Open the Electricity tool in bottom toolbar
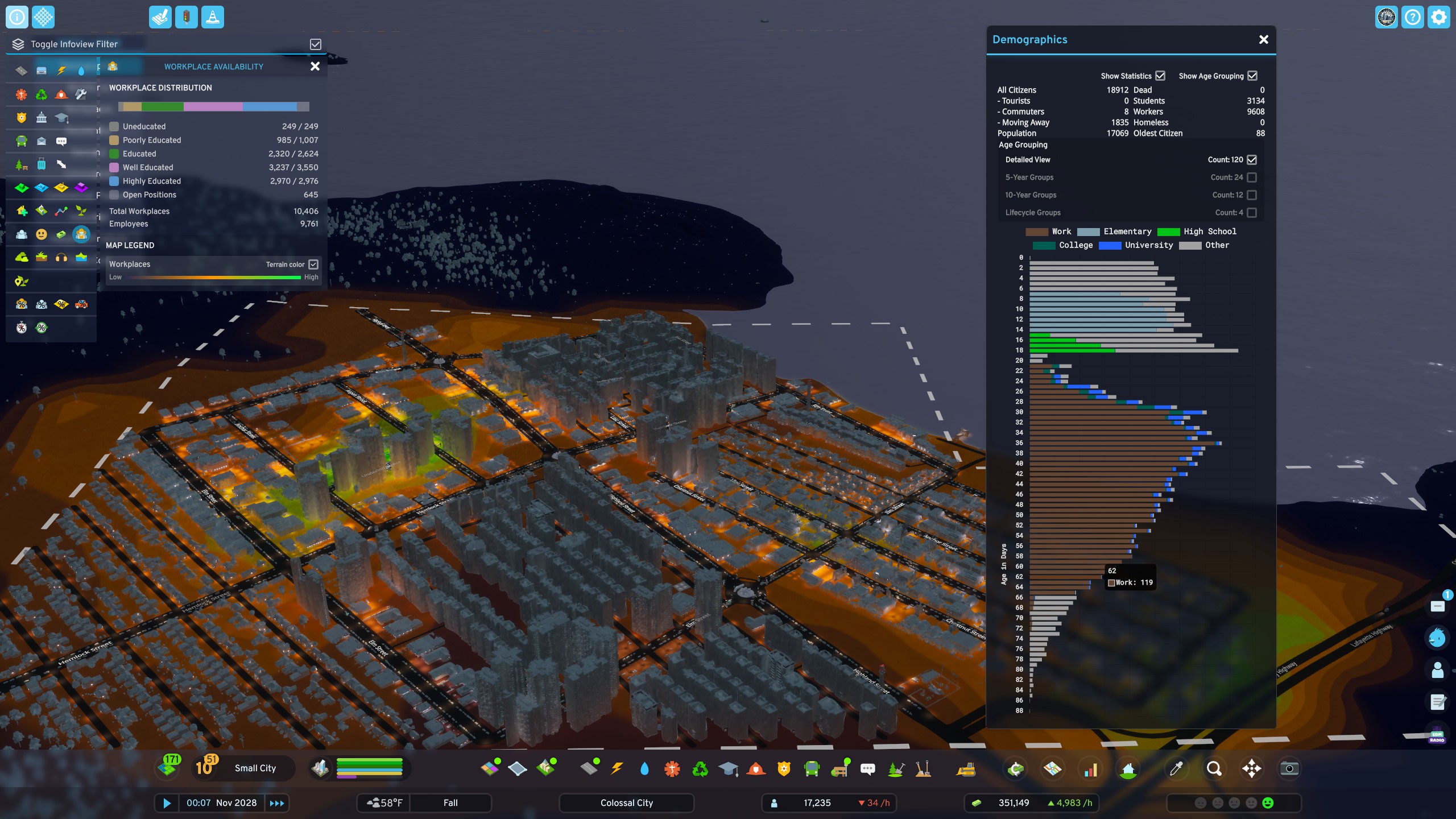Viewport: 1456px width, 819px height. click(617, 769)
